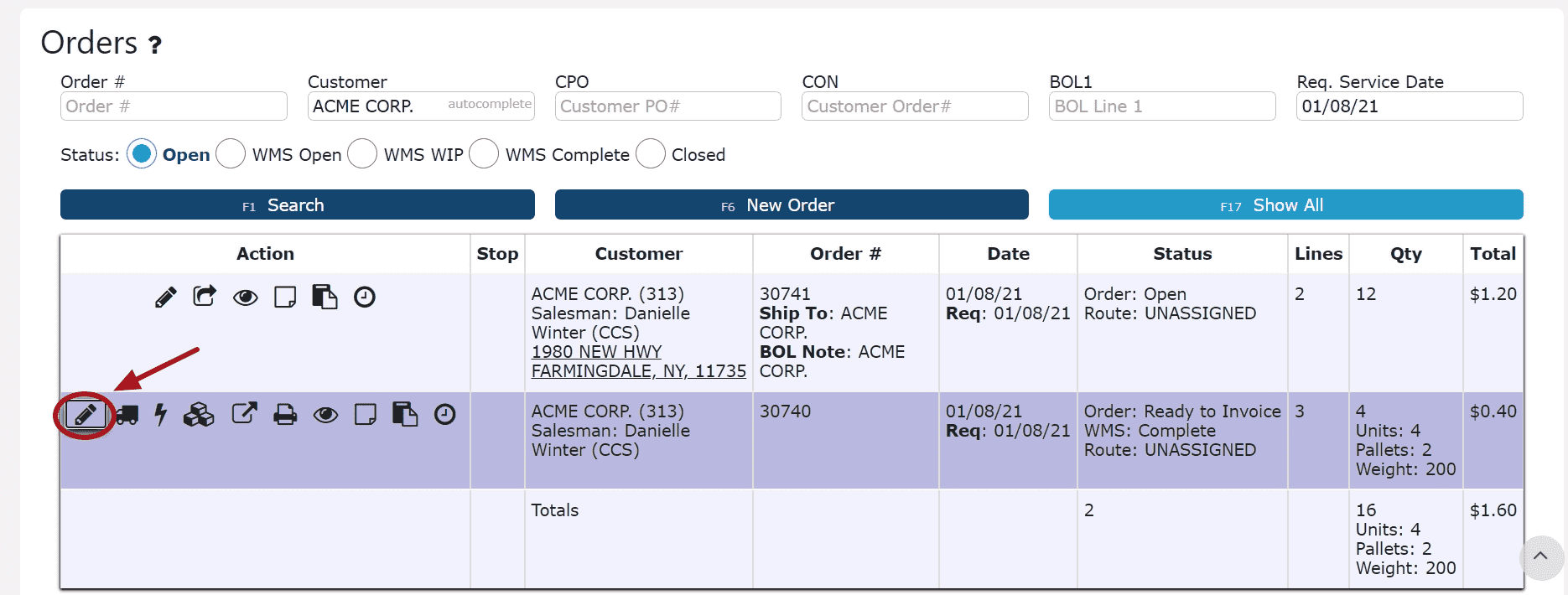Click the eye view icon for order 30741

click(245, 297)
